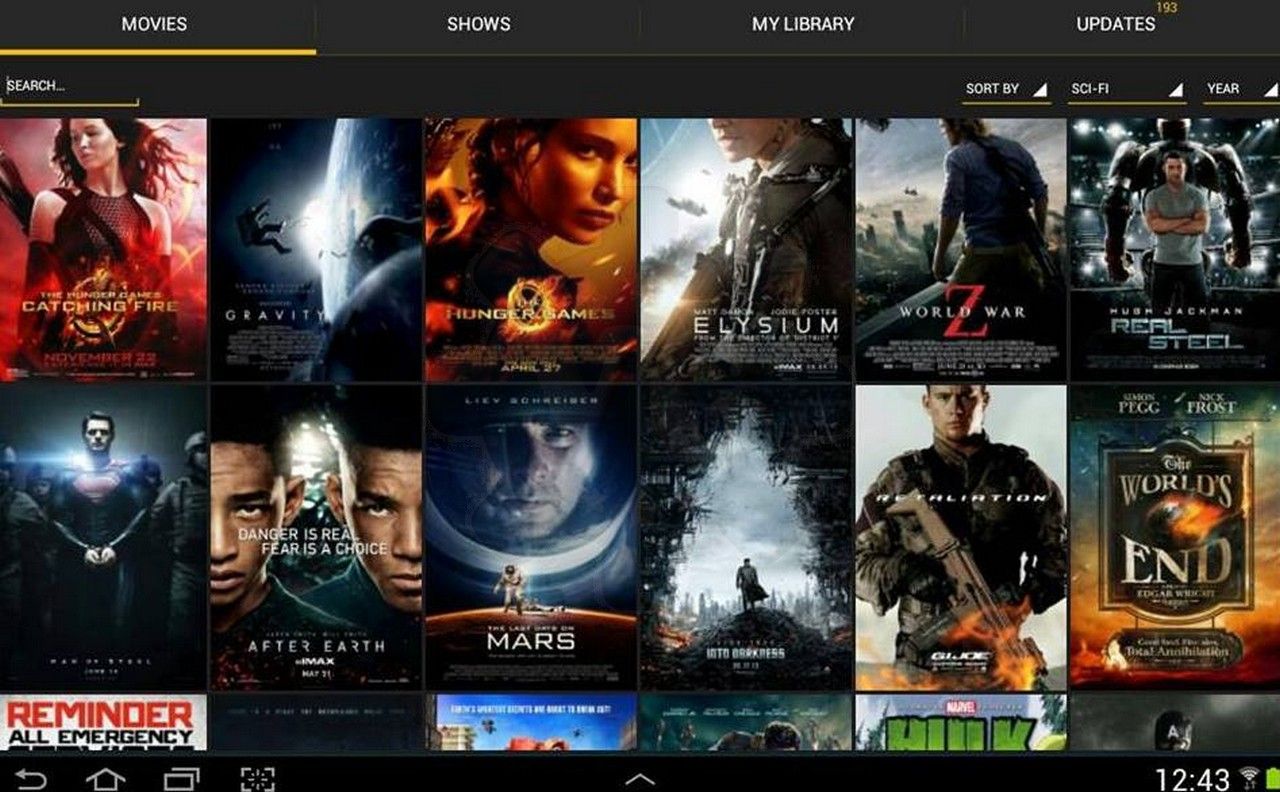Tap the up chevron in navigation bar

click(640, 779)
